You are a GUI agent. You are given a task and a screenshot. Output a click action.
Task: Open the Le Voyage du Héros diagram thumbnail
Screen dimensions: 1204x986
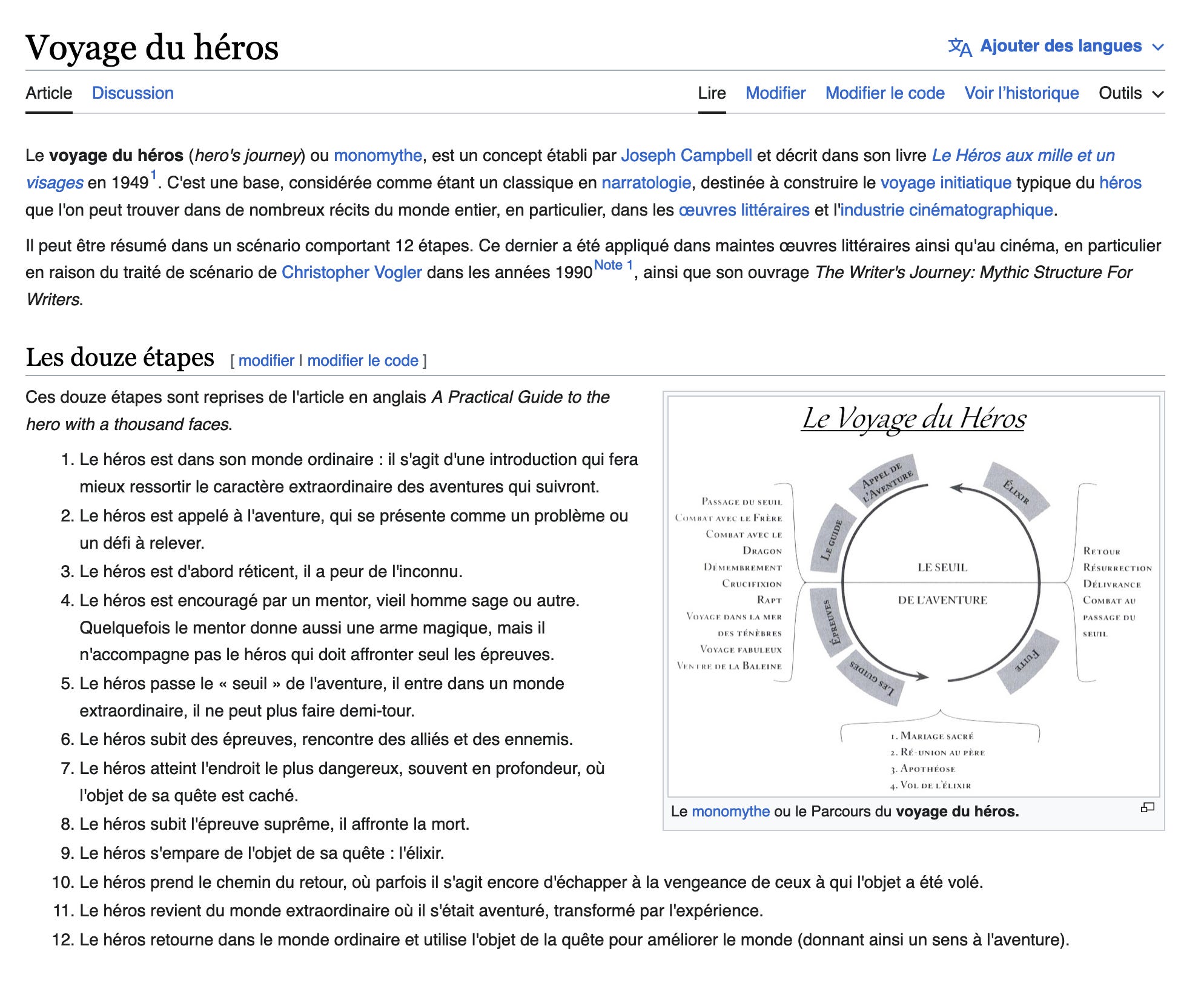tap(913, 597)
